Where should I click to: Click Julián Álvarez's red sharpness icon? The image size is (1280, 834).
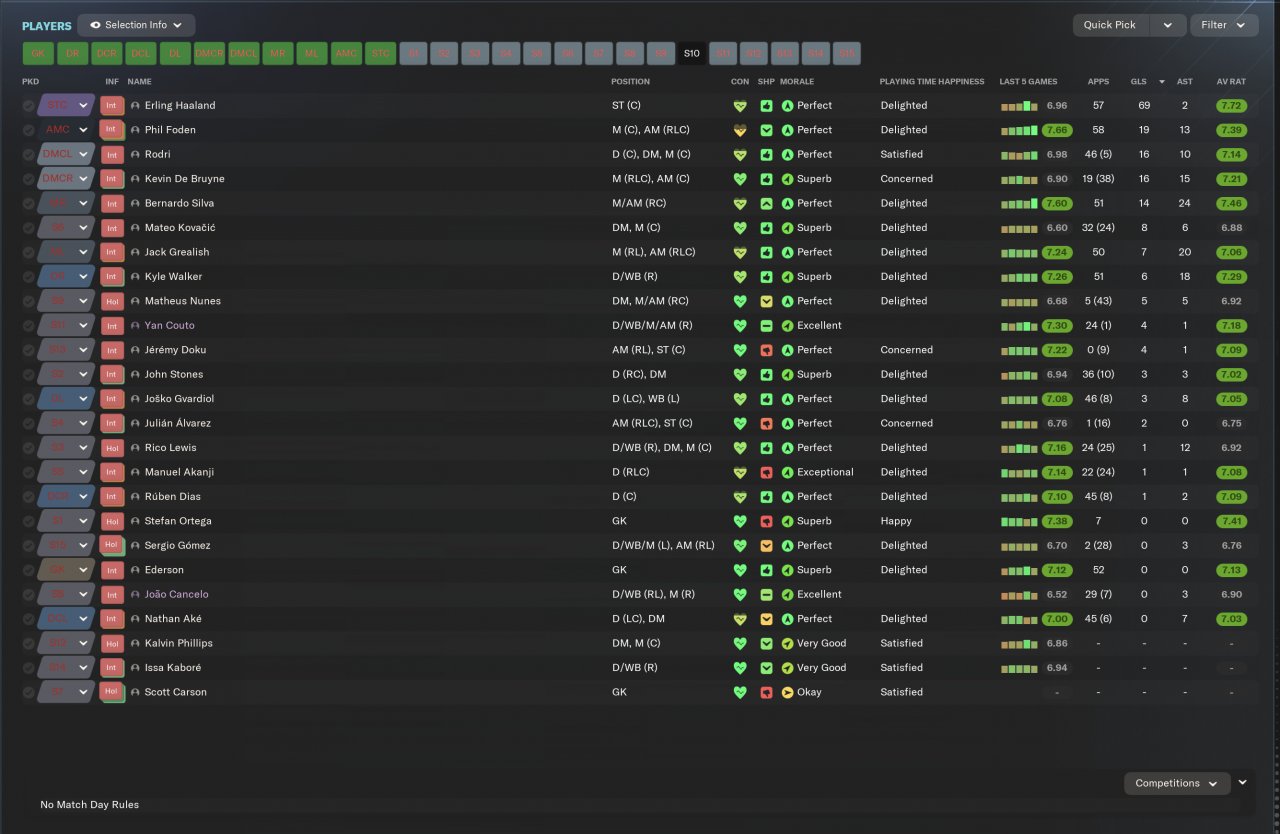coord(766,423)
